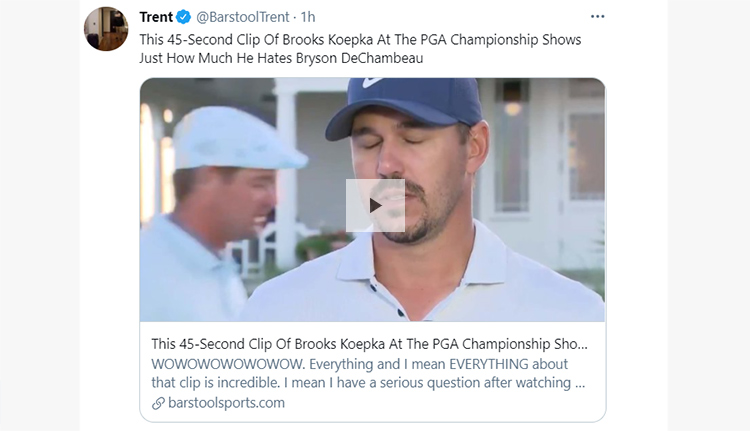Open the @BarstoolTrent handle link
This screenshot has width=750, height=431.
pos(243,17)
